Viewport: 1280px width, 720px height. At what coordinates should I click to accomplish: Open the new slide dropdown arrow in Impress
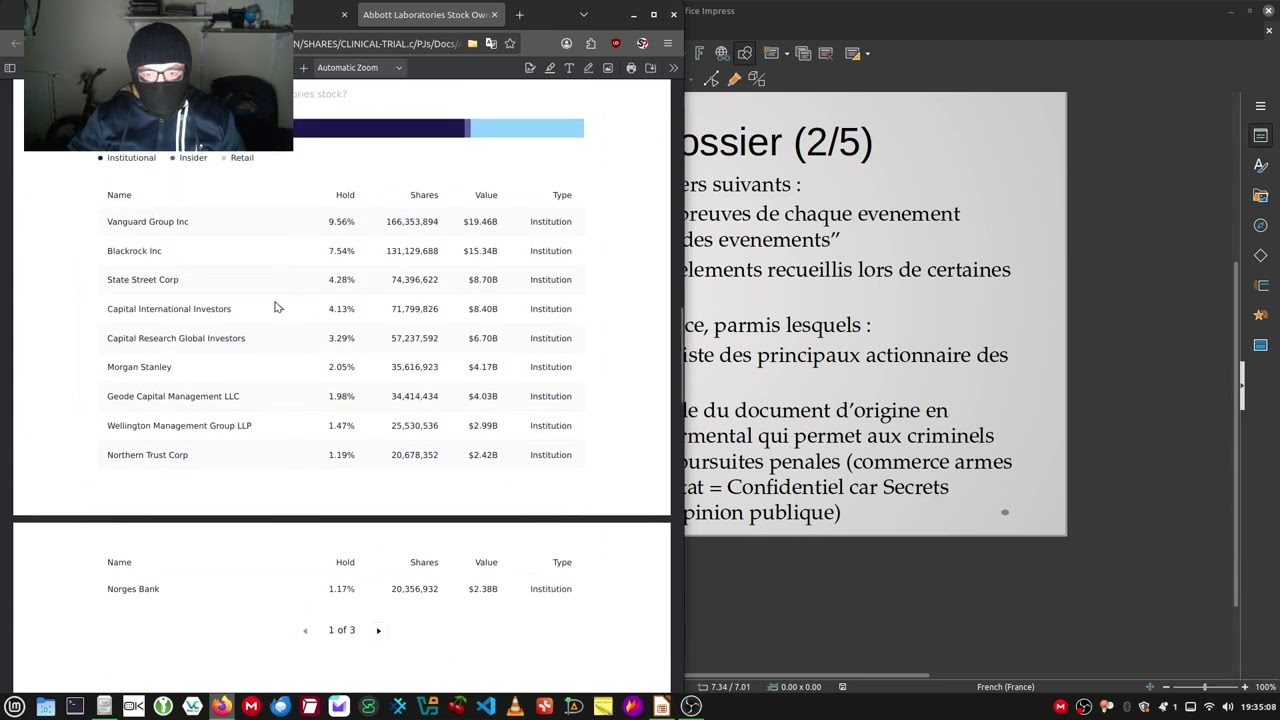pos(787,53)
